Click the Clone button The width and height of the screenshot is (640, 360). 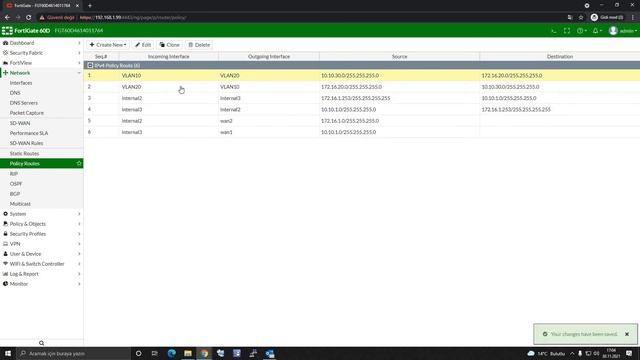[x=169, y=45]
